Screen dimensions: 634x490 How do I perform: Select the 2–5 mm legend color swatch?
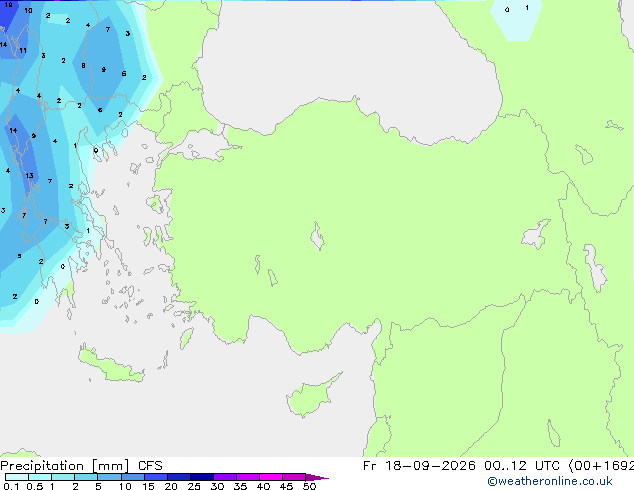coord(86,477)
